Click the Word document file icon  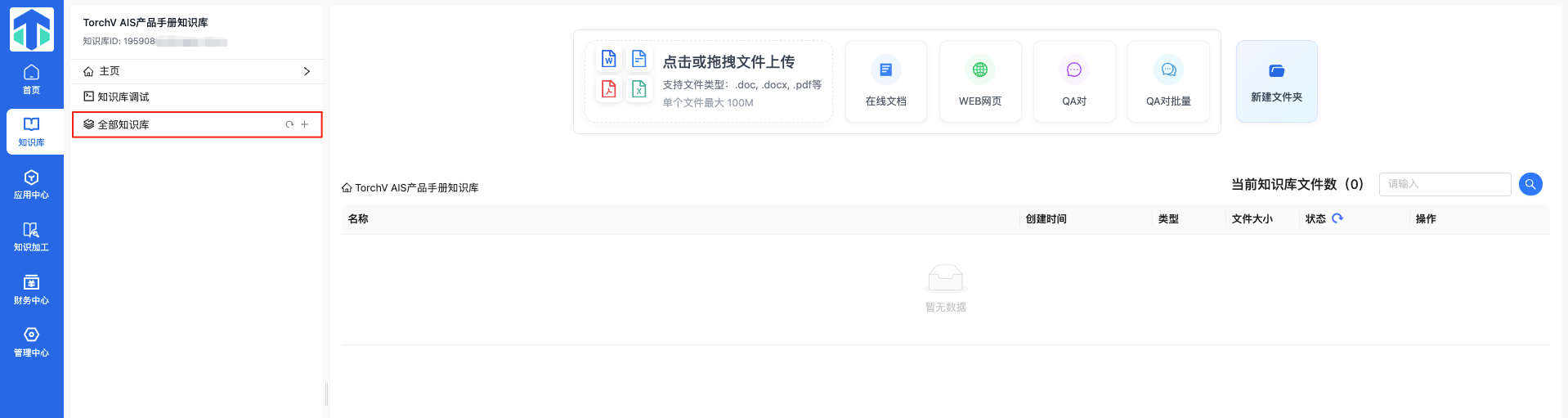pyautogui.click(x=609, y=58)
